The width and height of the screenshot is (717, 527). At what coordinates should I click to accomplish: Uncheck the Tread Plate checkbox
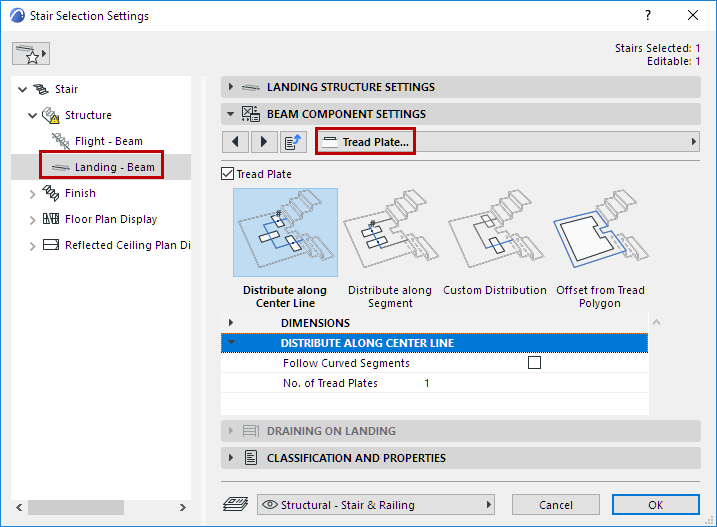(227, 174)
